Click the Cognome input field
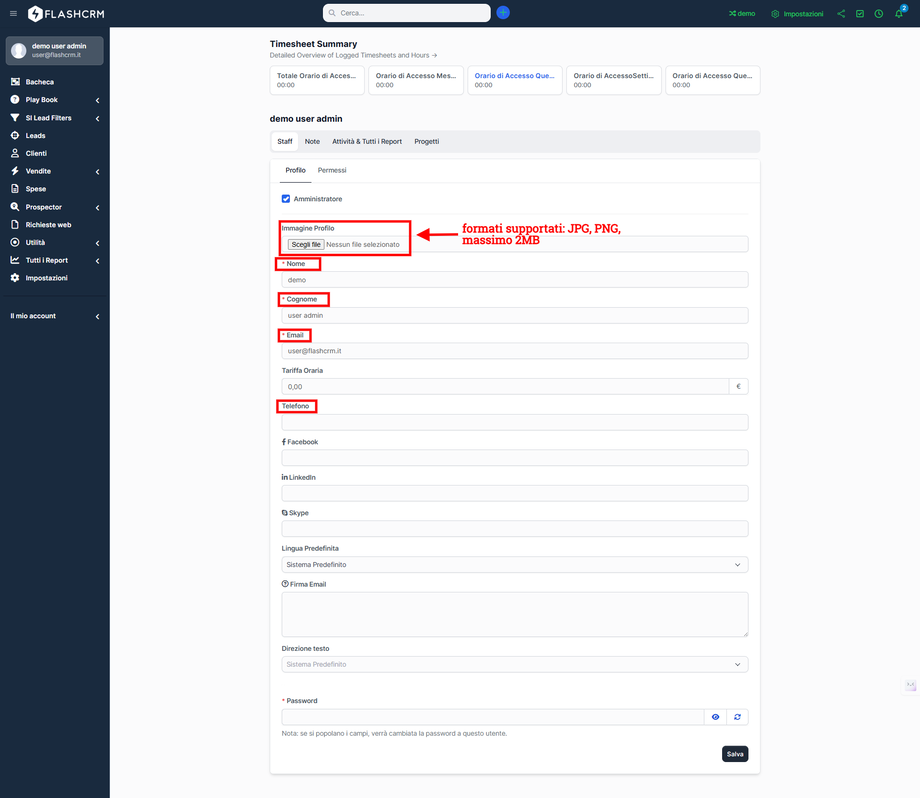Viewport: 920px width, 798px height. [x=515, y=316]
